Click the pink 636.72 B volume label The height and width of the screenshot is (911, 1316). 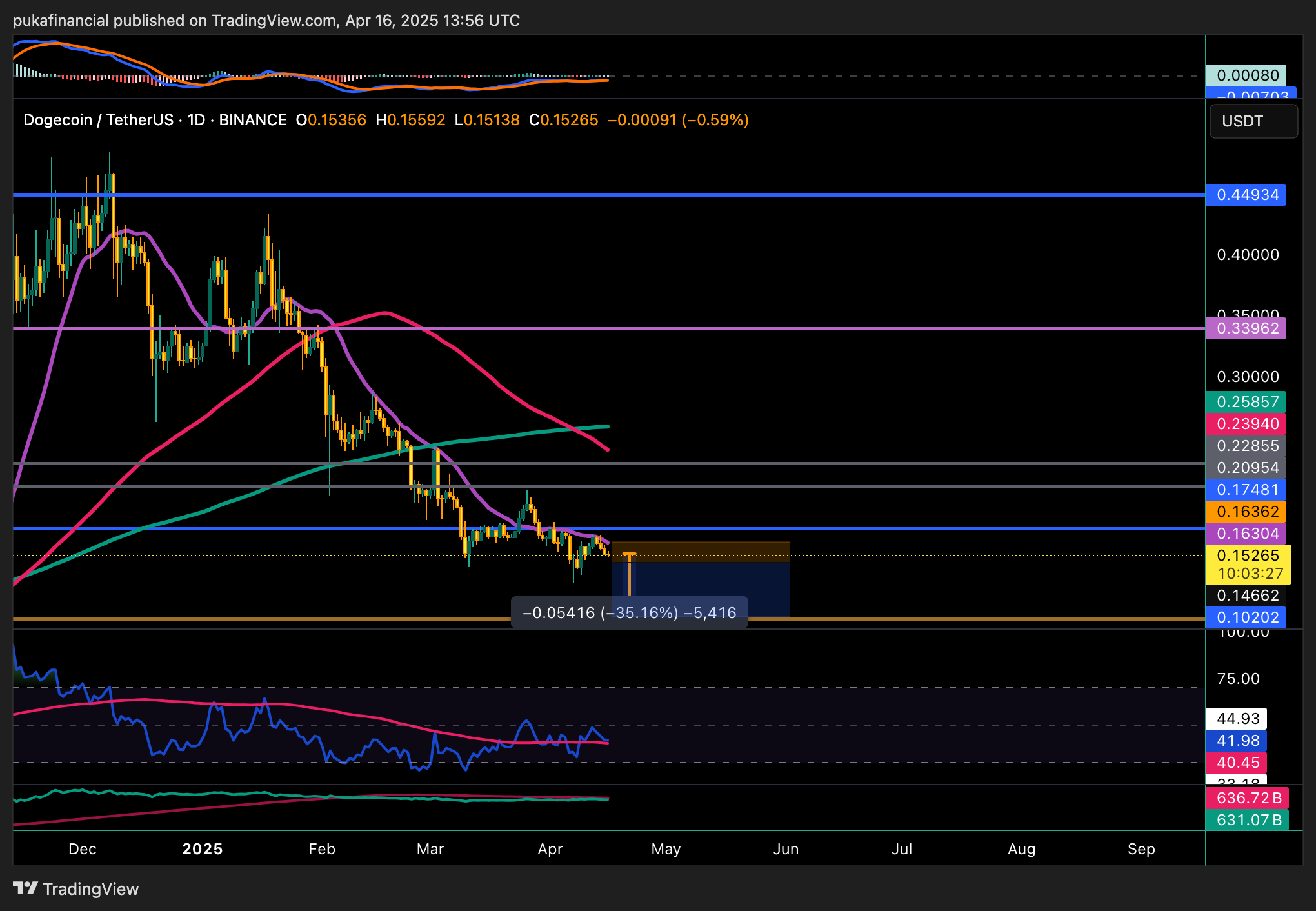point(1247,798)
